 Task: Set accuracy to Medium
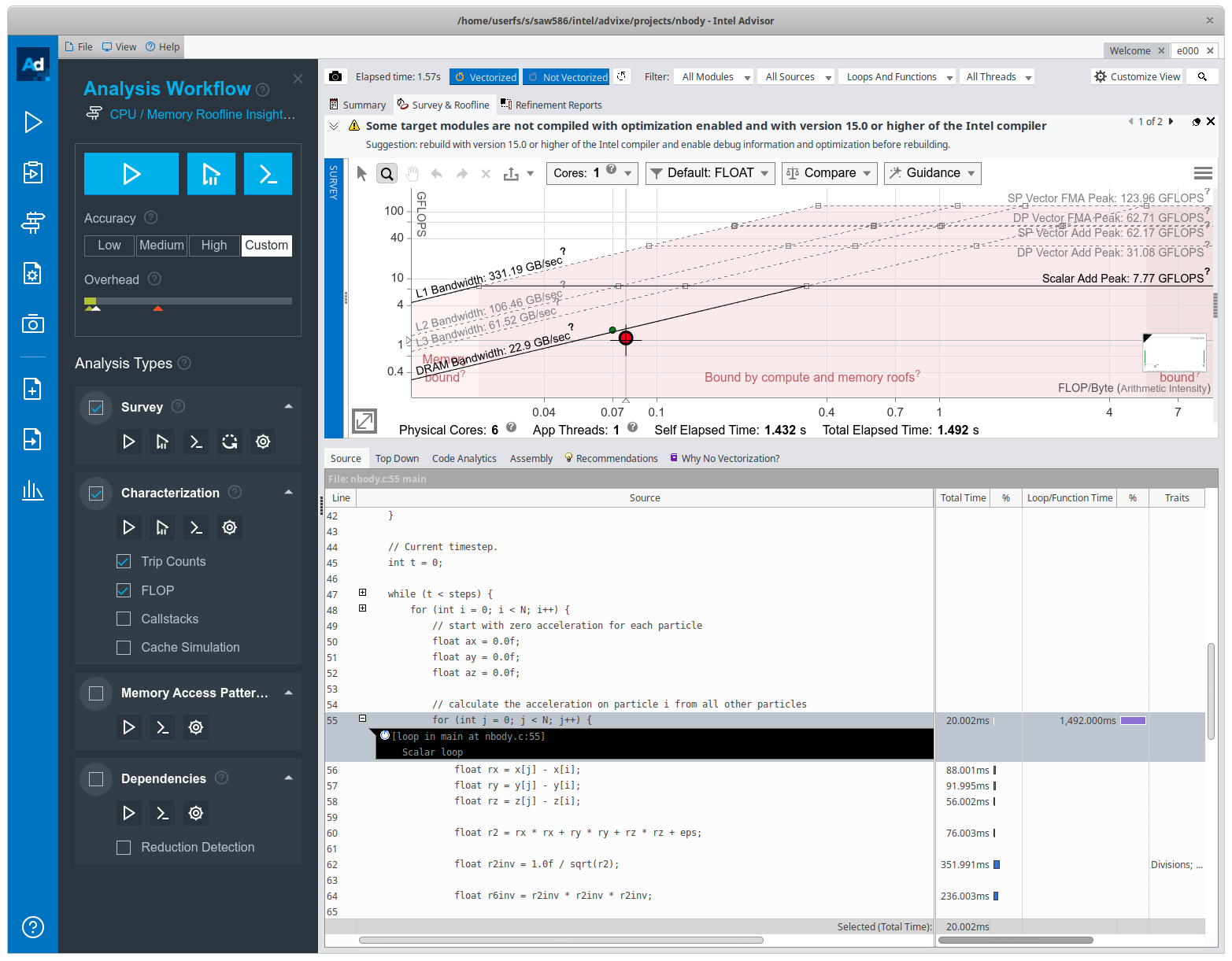click(161, 246)
